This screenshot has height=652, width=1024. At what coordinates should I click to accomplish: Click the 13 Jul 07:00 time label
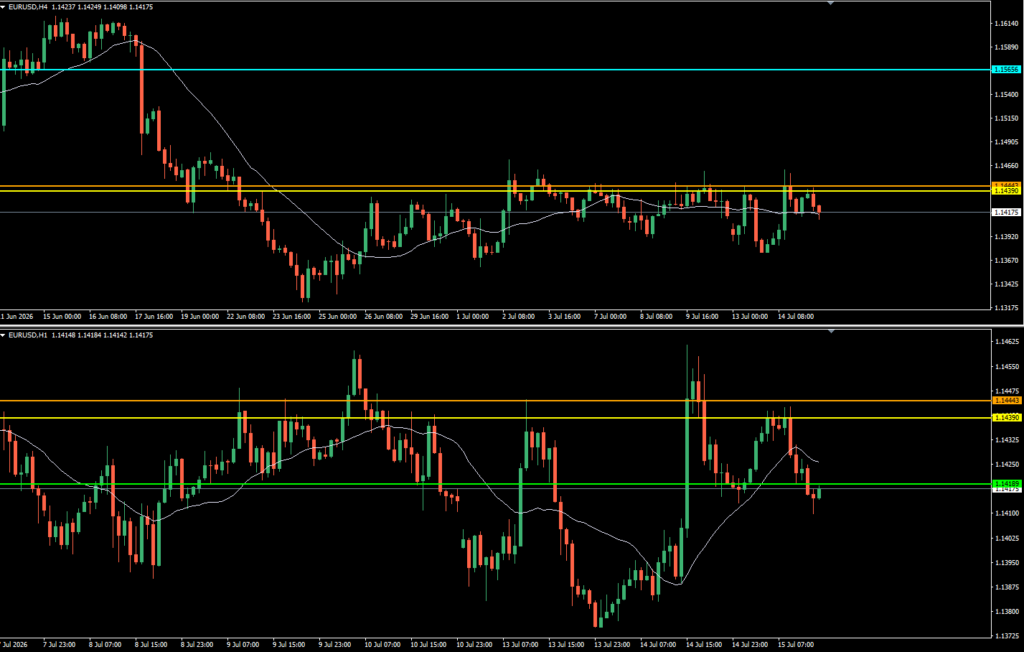click(521, 644)
